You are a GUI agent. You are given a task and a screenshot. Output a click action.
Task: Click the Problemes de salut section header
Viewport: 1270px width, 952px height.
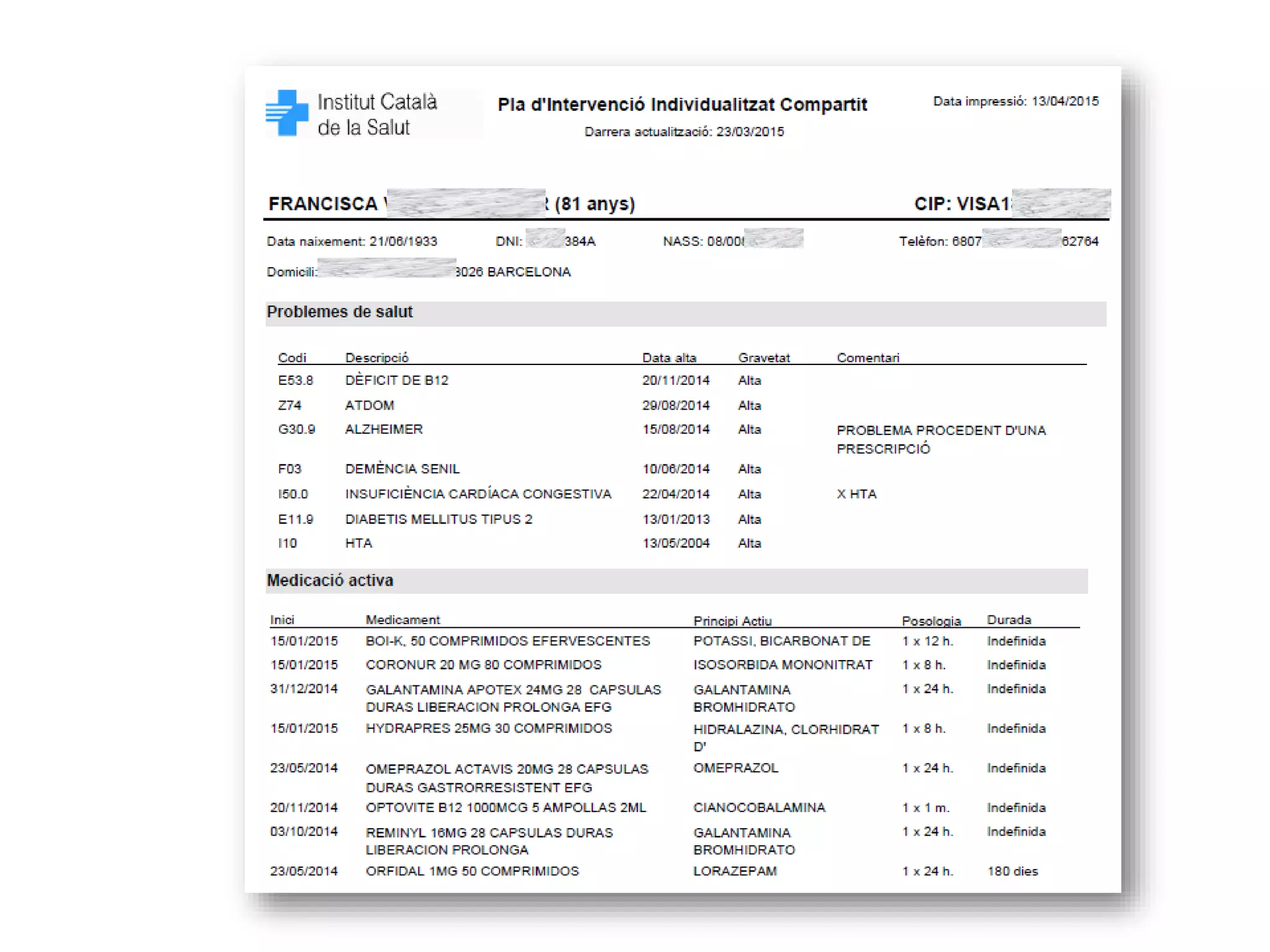click(339, 312)
